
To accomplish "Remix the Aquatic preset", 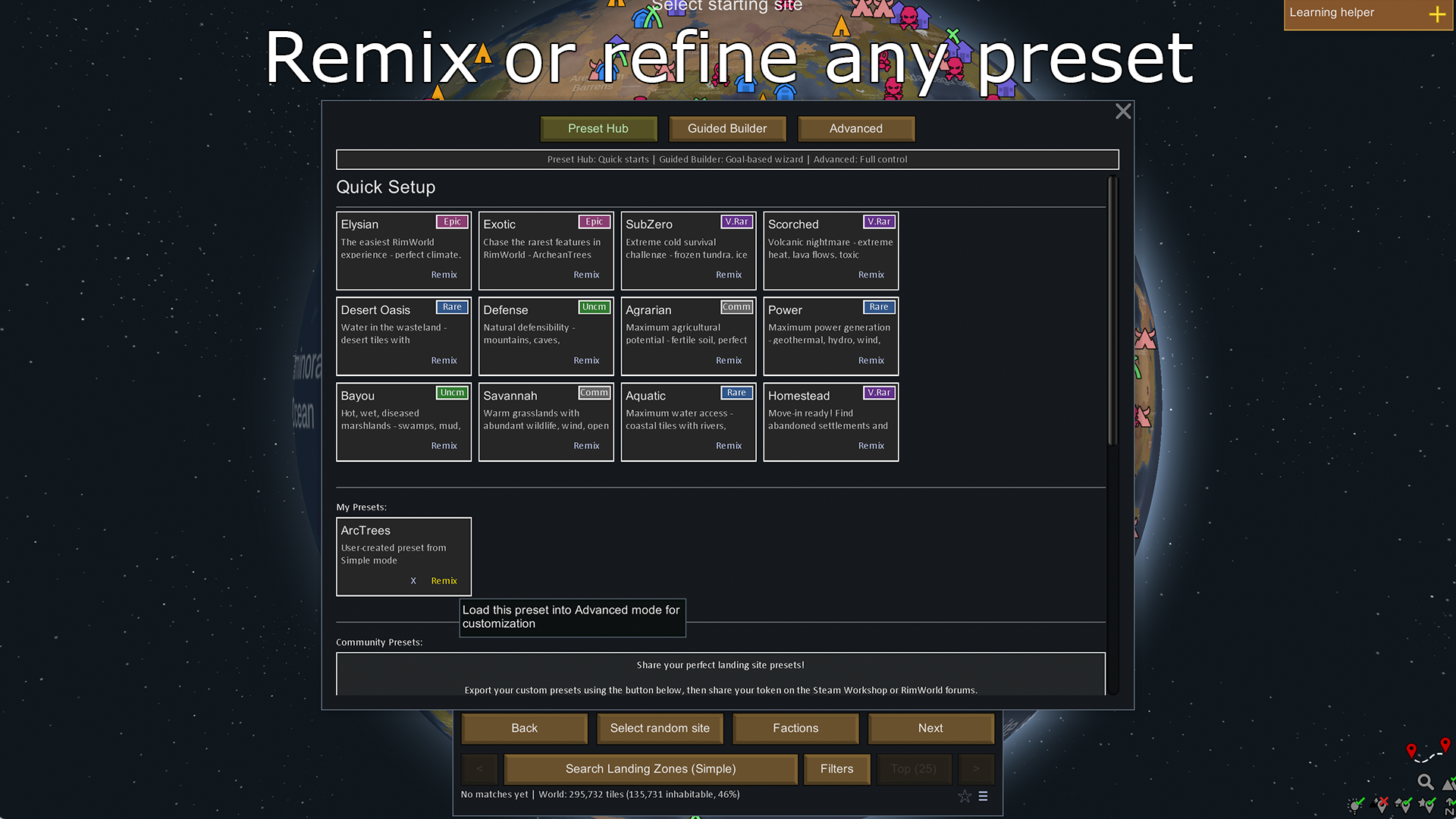I will [x=729, y=446].
